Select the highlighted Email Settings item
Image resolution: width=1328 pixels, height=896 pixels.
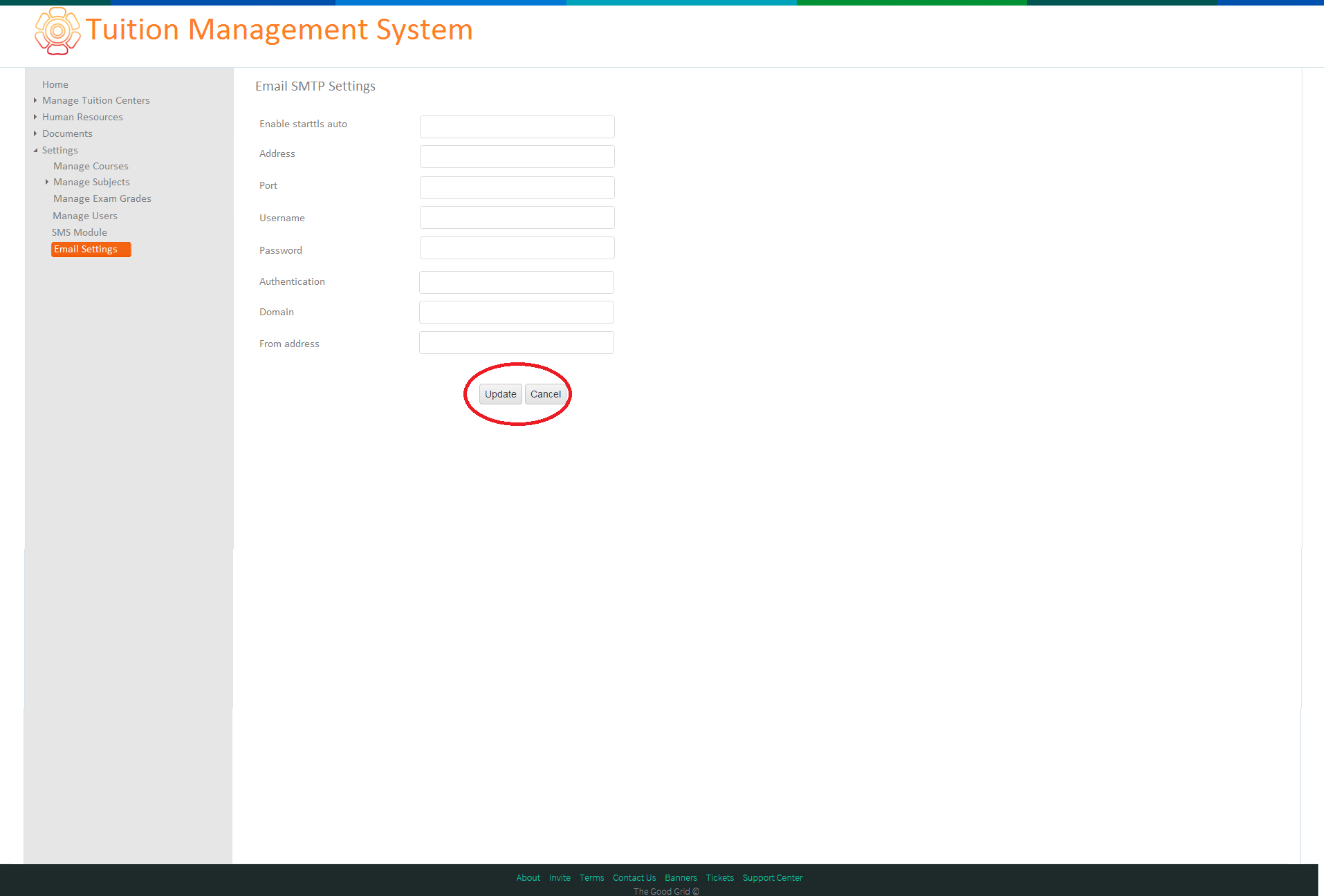(91, 250)
